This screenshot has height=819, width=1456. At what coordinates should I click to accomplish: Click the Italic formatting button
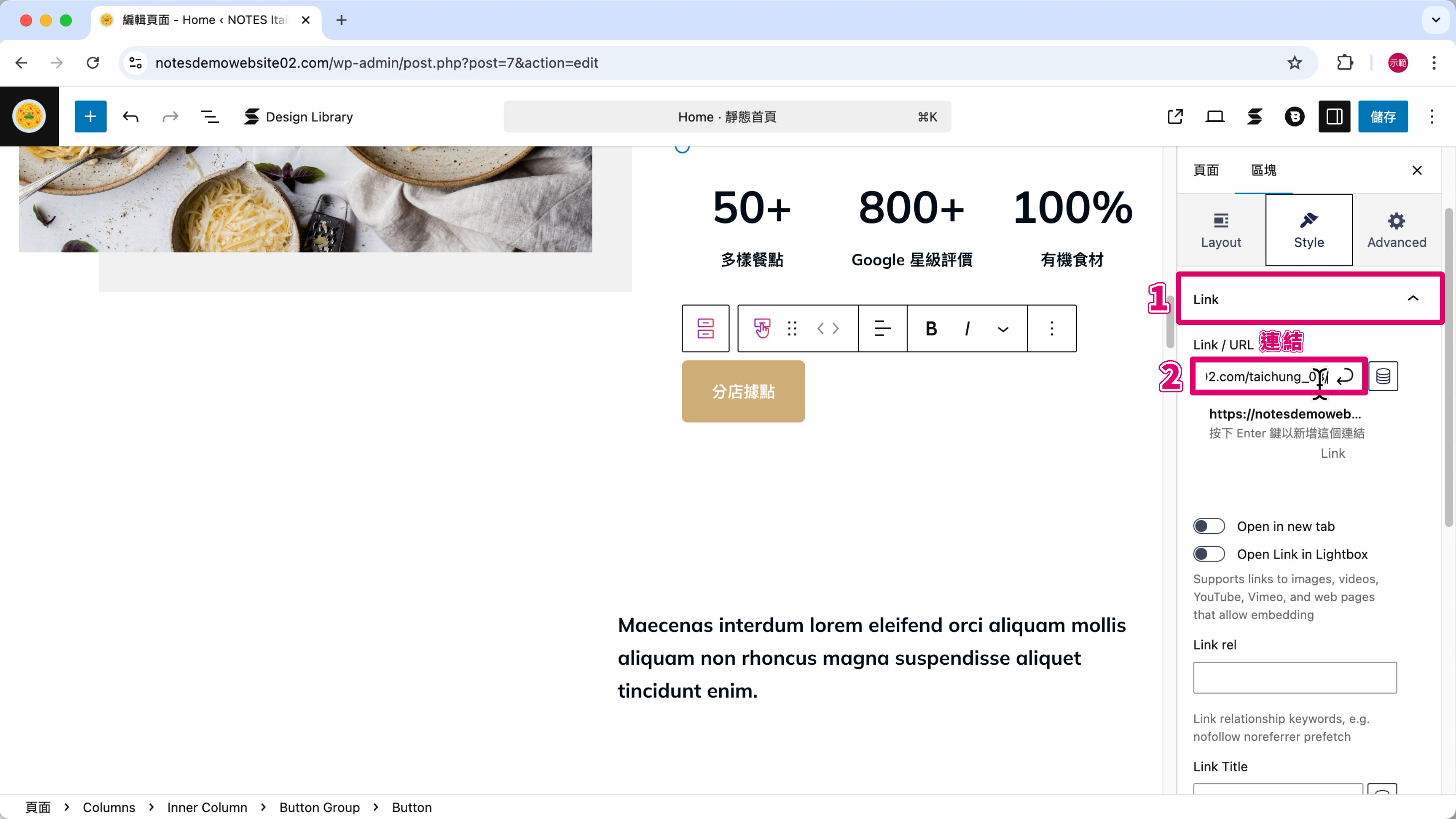click(x=967, y=328)
